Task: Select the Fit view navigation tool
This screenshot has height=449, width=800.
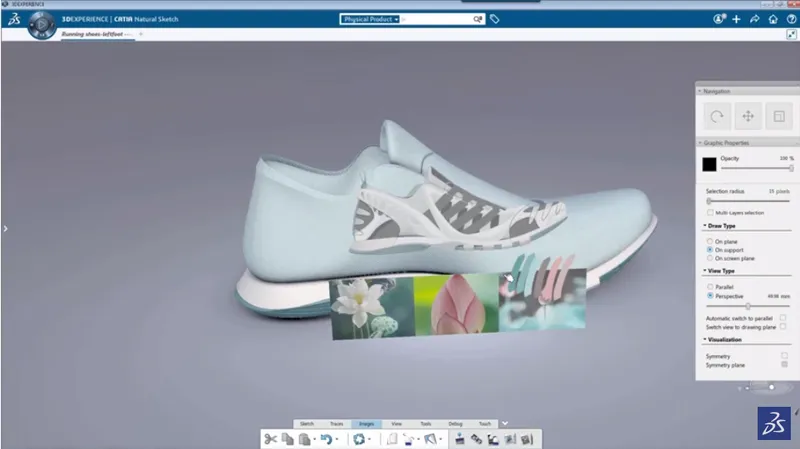Action: 779,116
